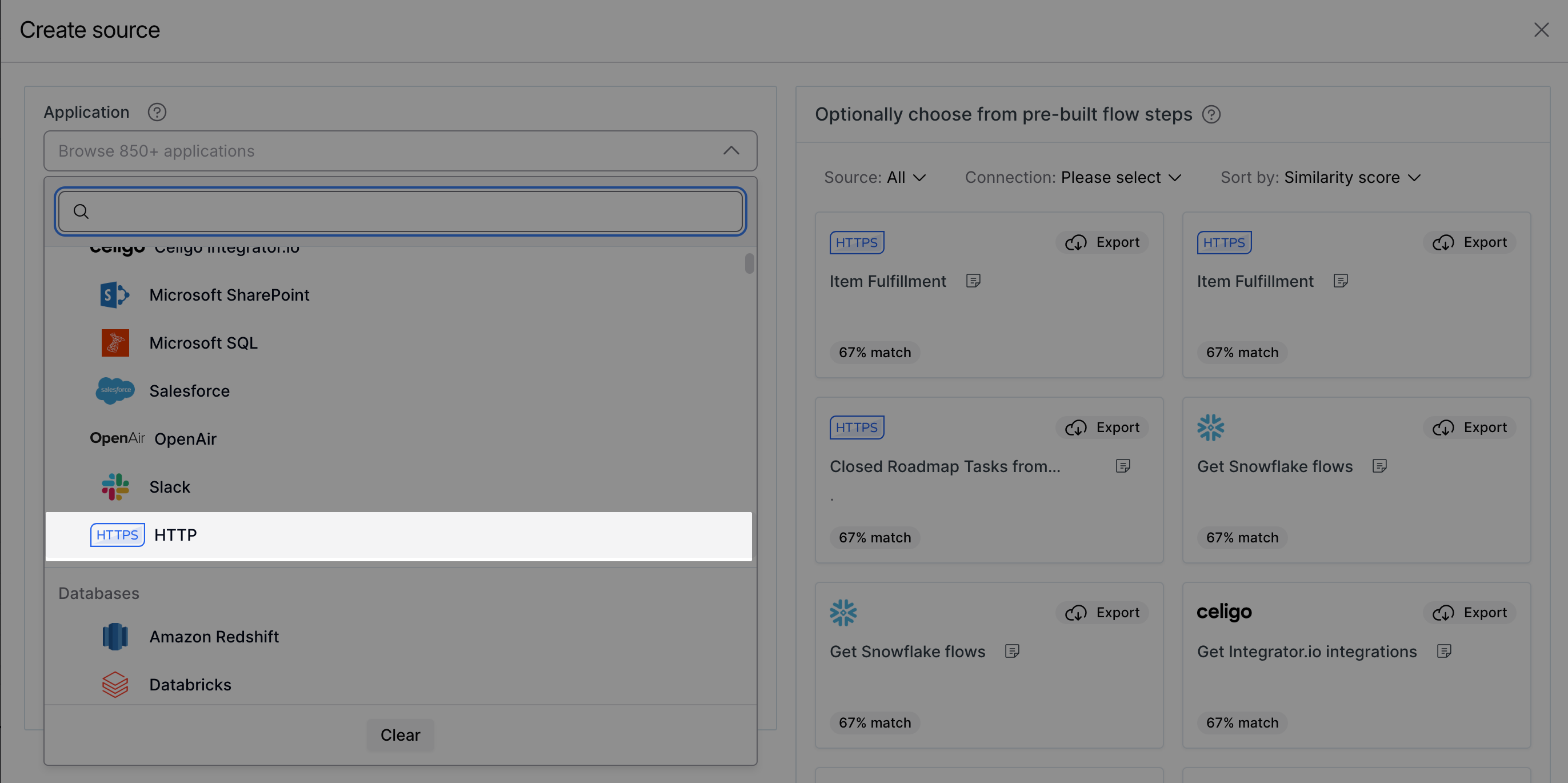Open the Connection Please select dropdown
This screenshot has height=783, width=1568.
click(x=1121, y=177)
